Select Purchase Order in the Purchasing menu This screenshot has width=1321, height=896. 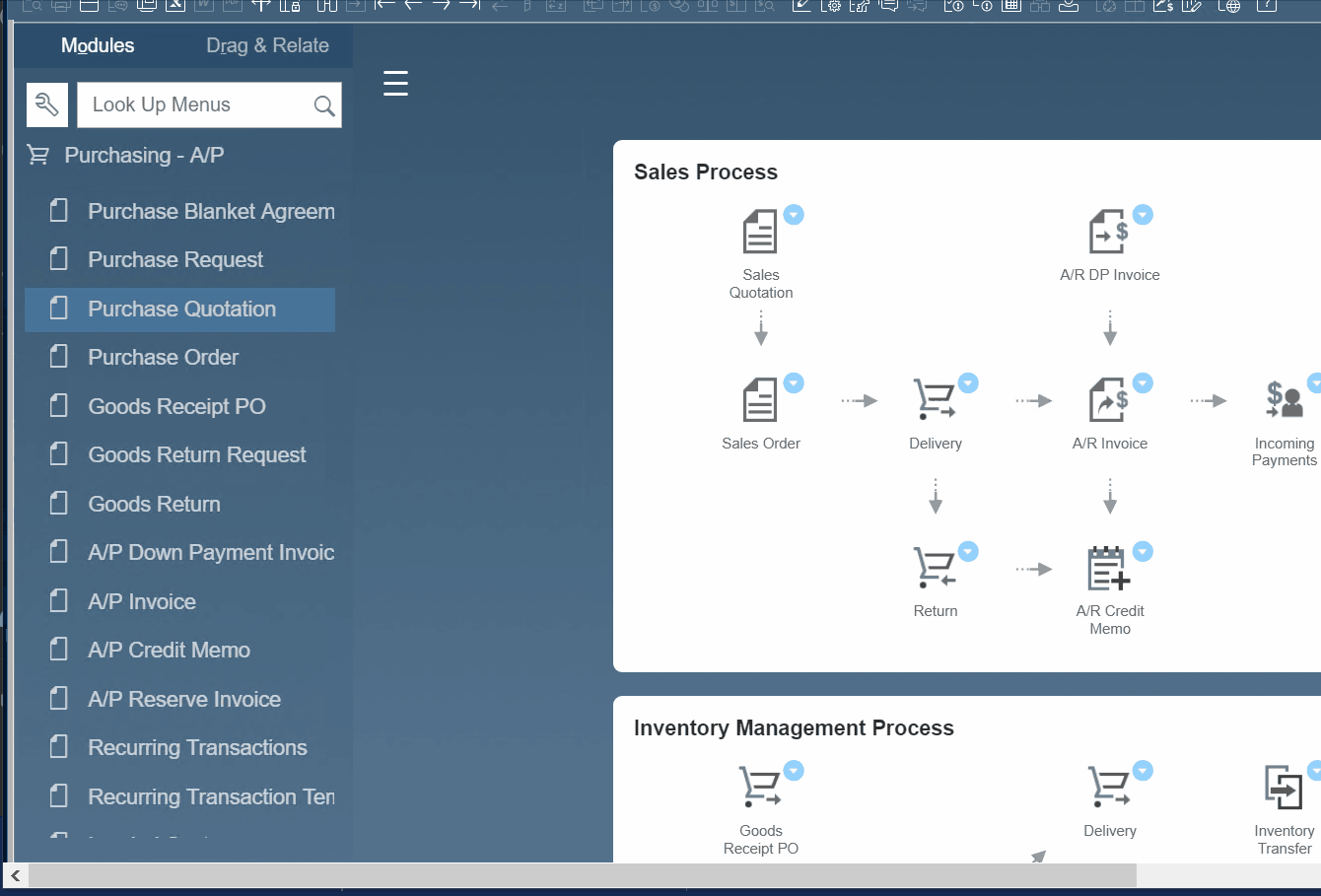164,357
